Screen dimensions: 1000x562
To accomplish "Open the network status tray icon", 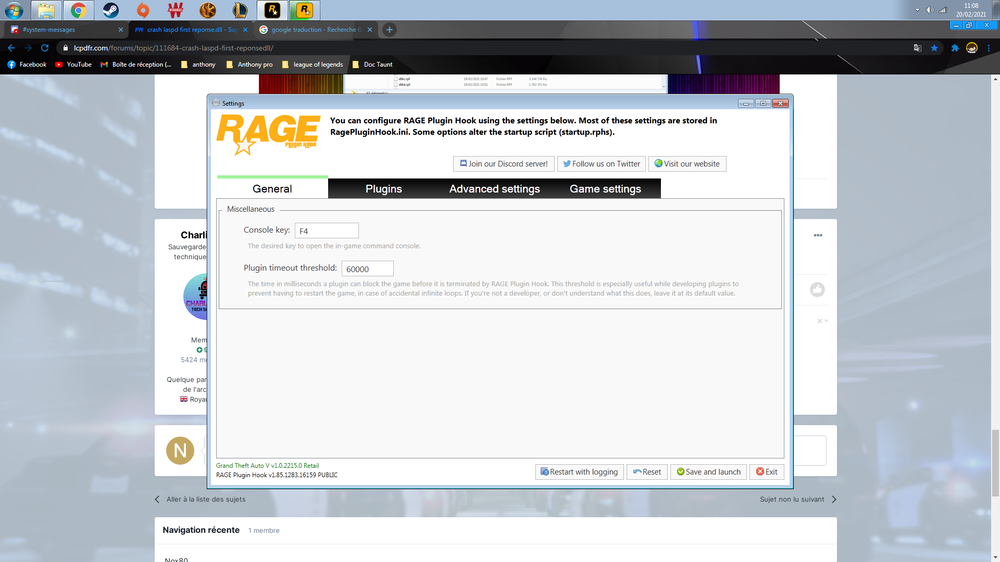I will tap(943, 10).
